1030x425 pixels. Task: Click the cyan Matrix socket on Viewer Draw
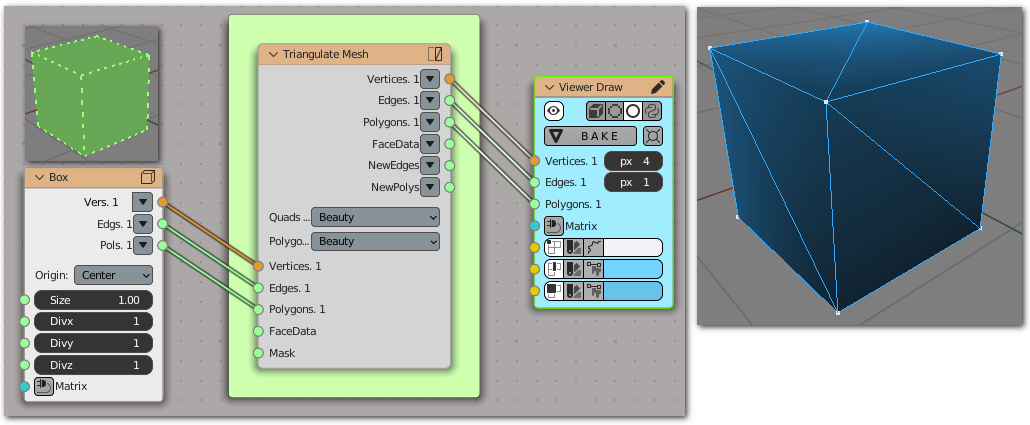(534, 226)
